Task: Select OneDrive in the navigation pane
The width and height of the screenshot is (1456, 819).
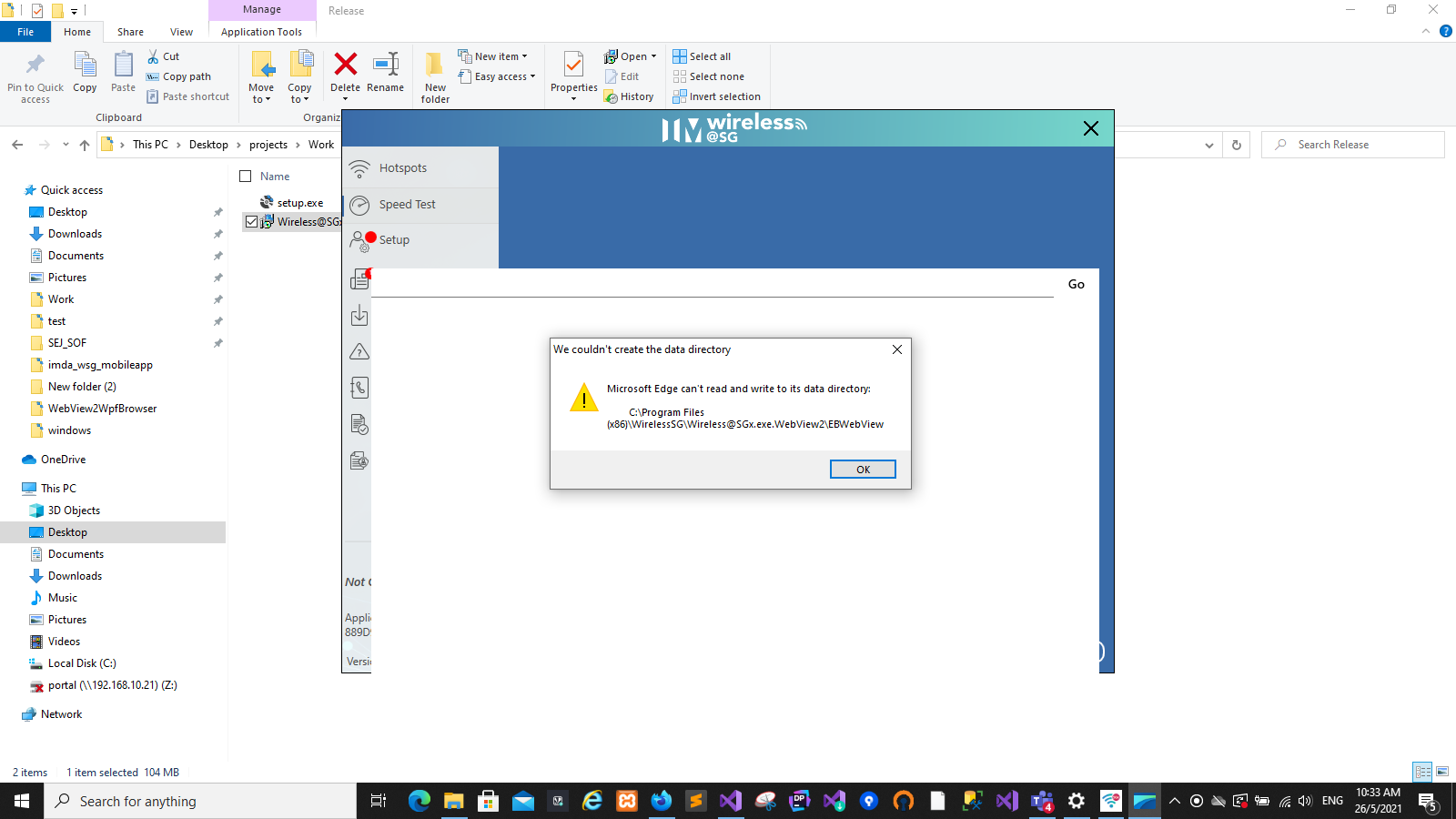Action: [x=63, y=460]
